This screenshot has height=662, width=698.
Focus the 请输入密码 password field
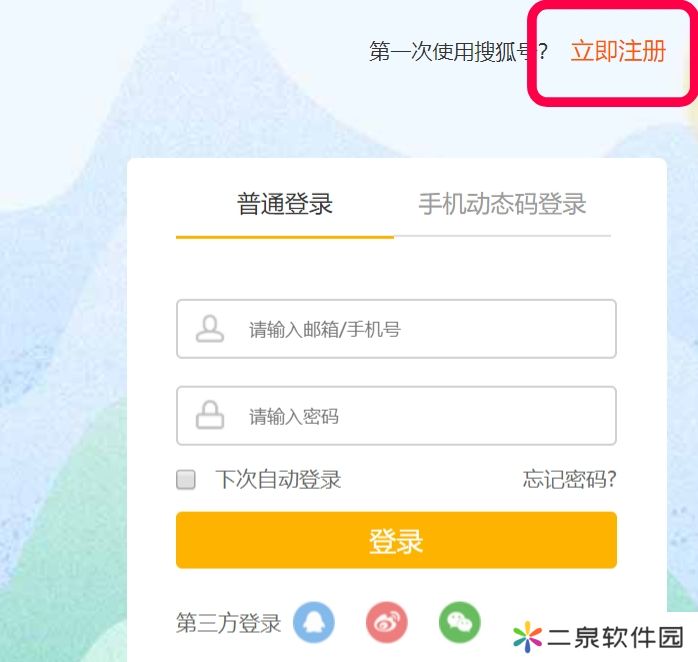pos(396,415)
